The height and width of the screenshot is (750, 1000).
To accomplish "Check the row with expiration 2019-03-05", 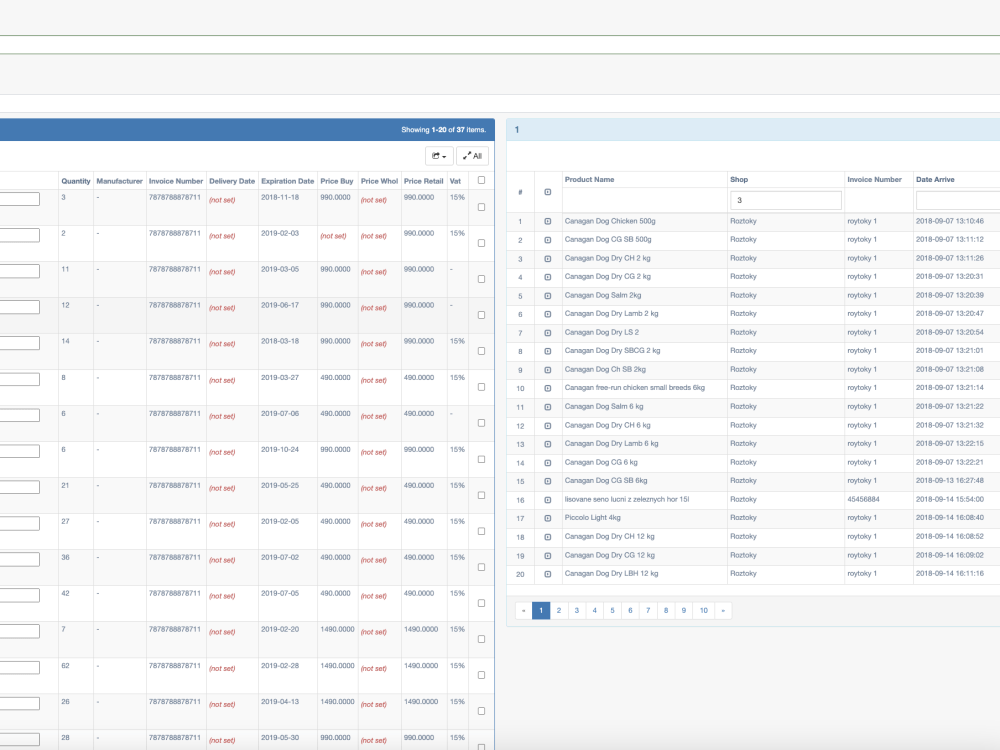I will (482, 279).
